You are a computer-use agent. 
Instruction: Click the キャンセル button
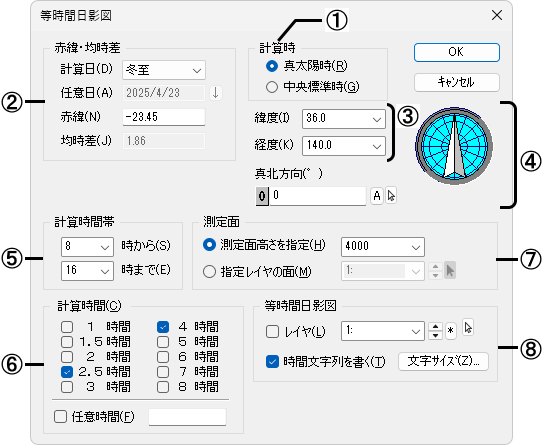[x=456, y=82]
